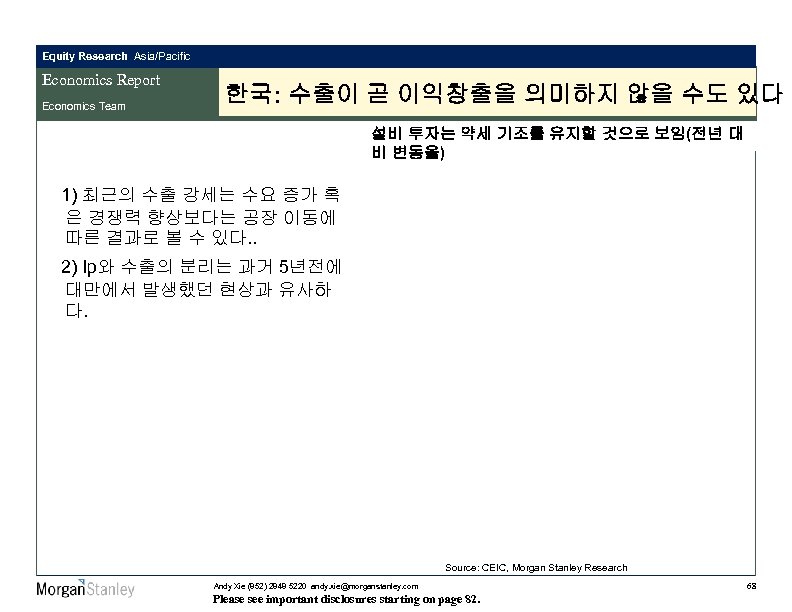Click the chart caption beginning '설비 투자는'
Screen dimensions: 792x612
click(557, 142)
